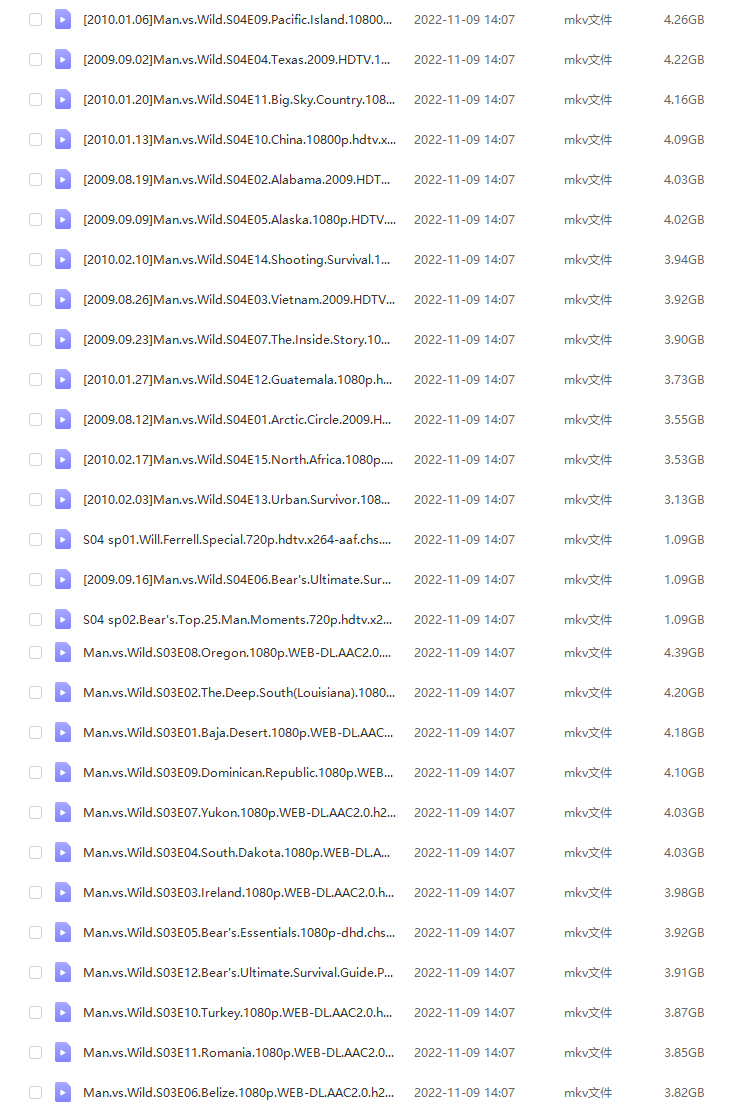This screenshot has width=750, height=1109.
Task: Click video icon of S04E10 China file
Action: click(x=63, y=139)
